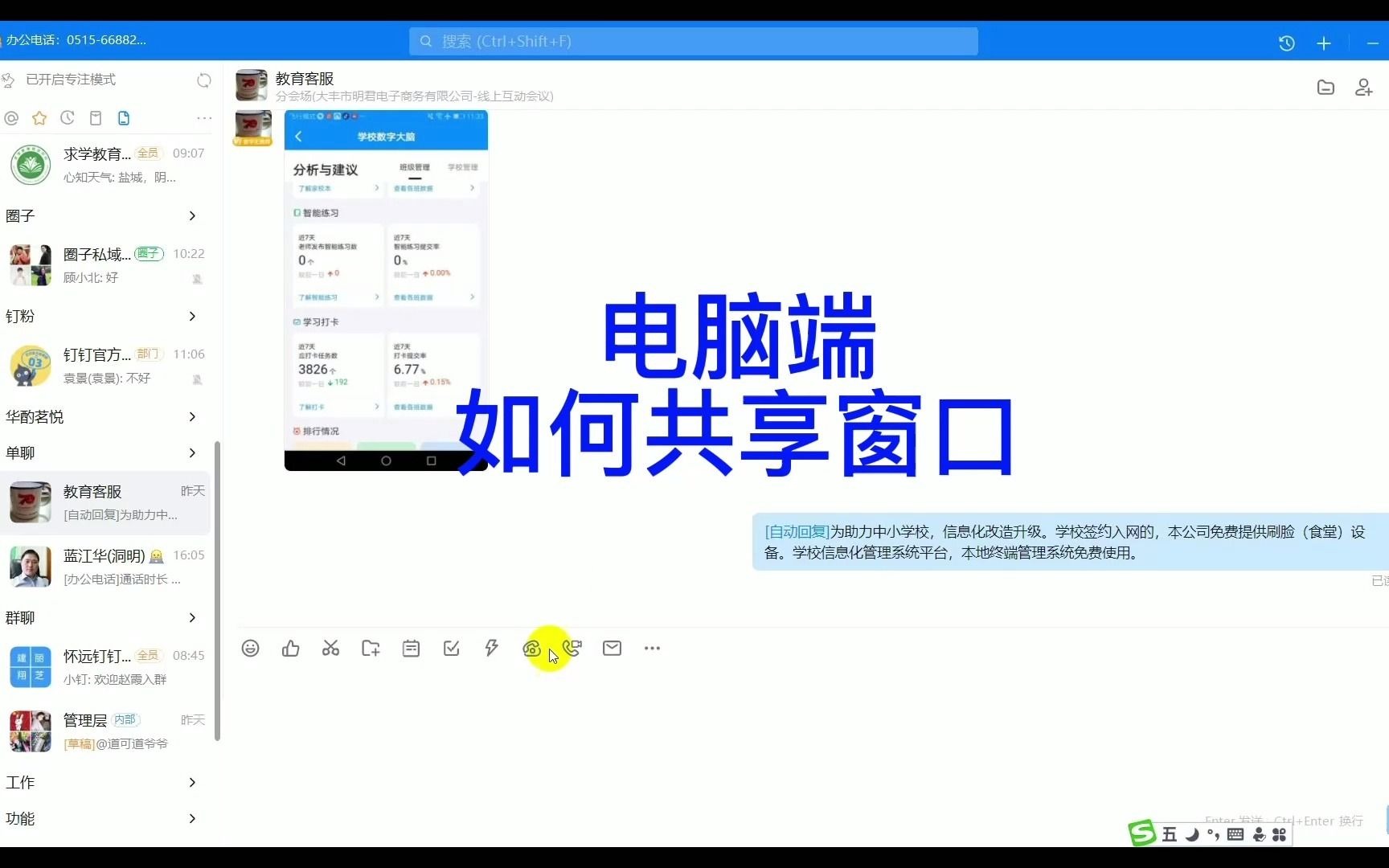This screenshot has width=1389, height=868.
Task: Take a screenshot using the scissors icon
Action: [x=330, y=648]
